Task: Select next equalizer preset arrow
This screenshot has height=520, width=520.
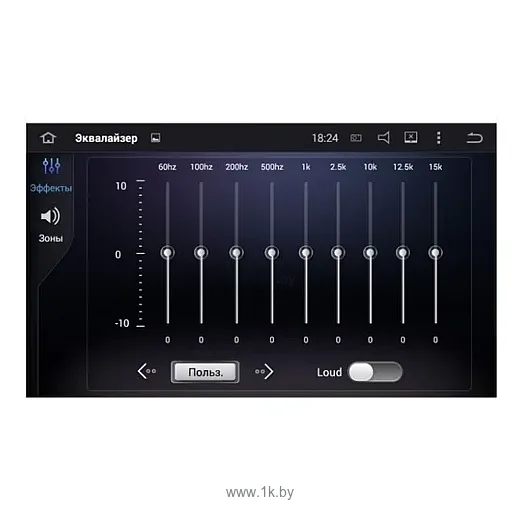Action: pos(264,371)
